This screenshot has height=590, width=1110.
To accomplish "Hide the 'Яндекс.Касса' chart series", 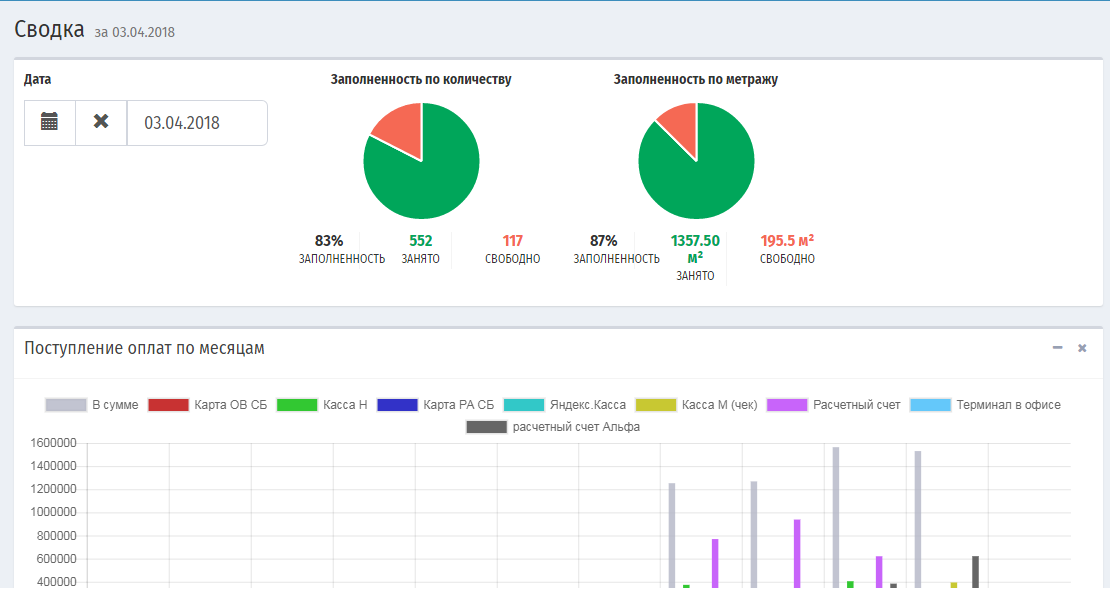I will (x=565, y=405).
